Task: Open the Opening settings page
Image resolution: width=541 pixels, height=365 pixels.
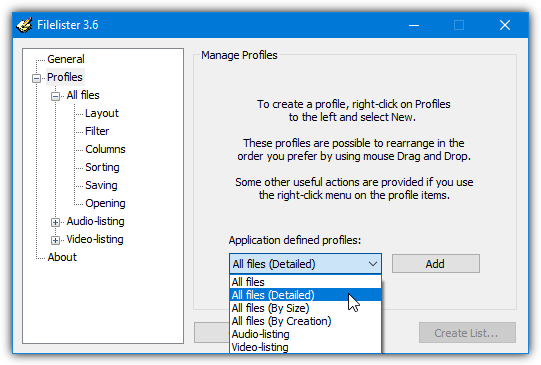Action: coord(105,203)
